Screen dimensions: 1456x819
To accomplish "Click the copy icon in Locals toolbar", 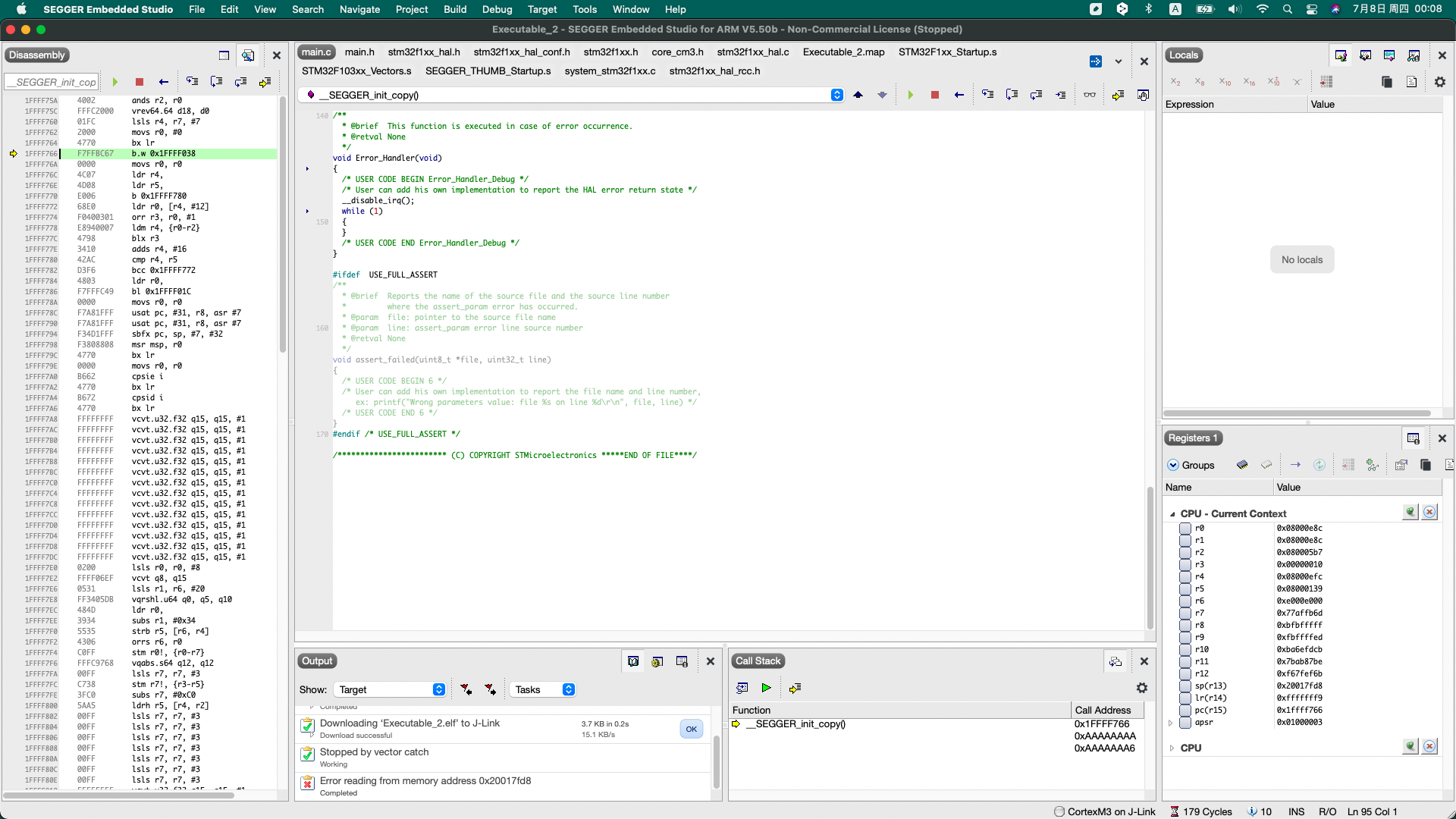I will tap(1387, 82).
